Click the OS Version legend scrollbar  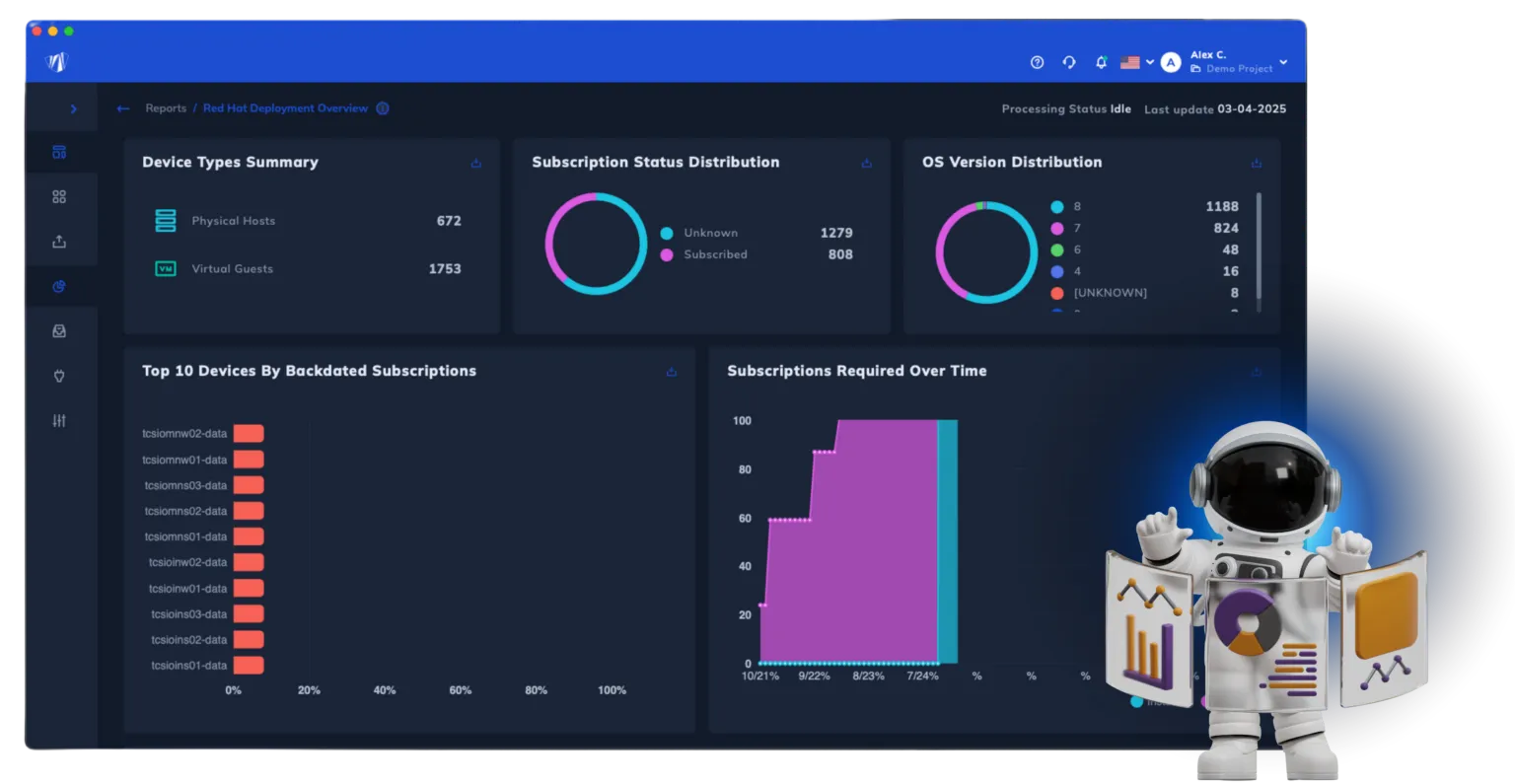point(1259,247)
